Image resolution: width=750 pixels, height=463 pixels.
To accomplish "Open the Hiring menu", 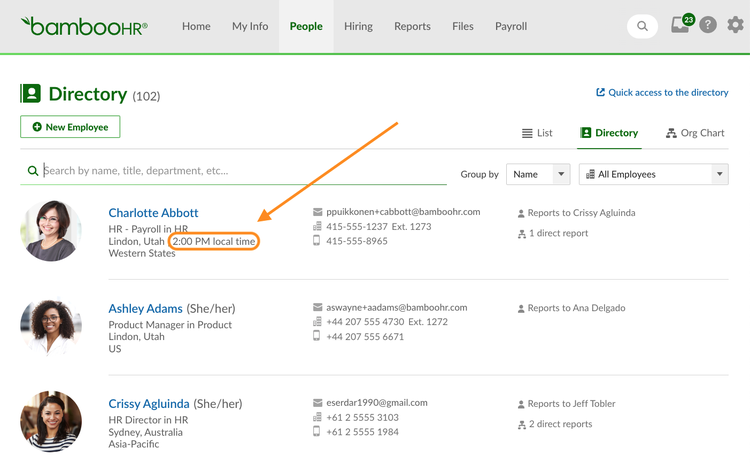I will (358, 26).
